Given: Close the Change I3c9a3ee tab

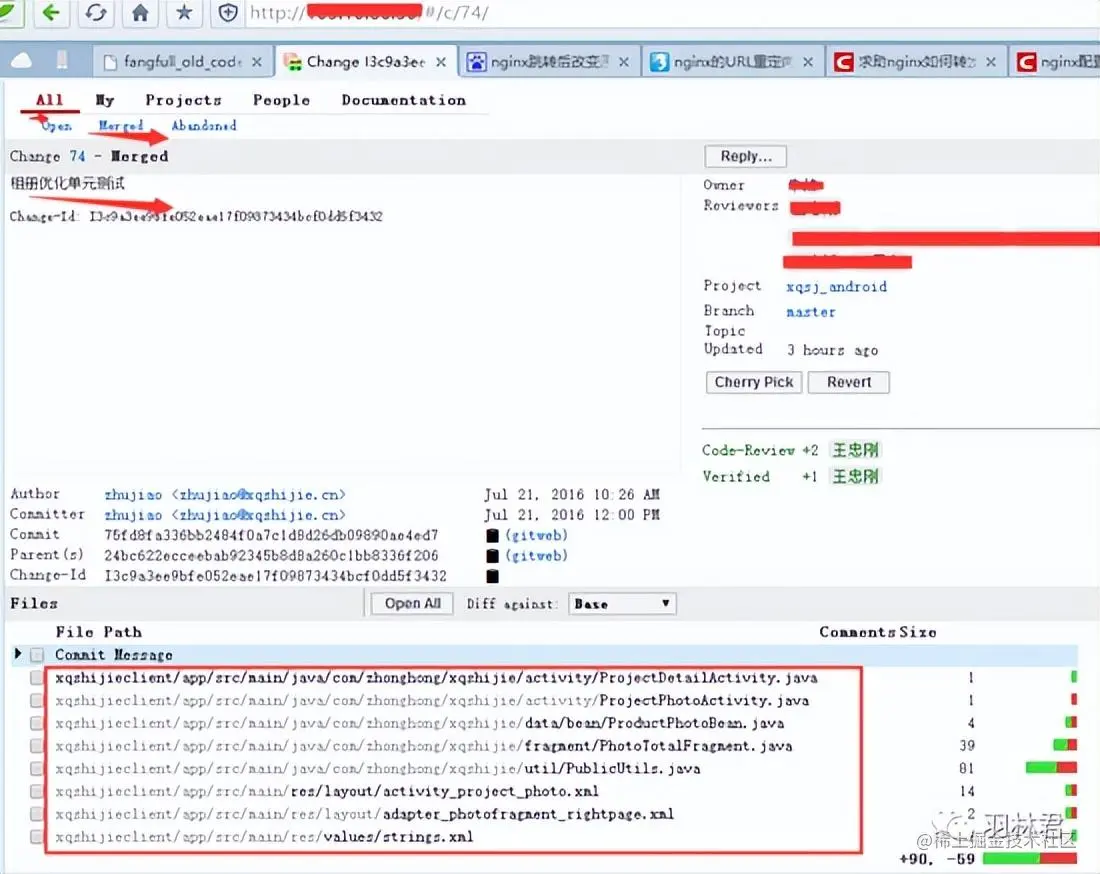Looking at the screenshot, I should pos(441,62).
